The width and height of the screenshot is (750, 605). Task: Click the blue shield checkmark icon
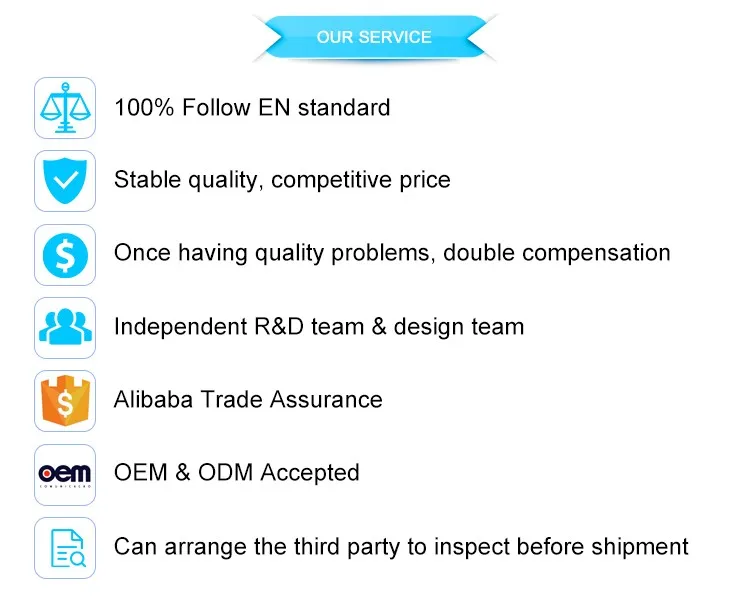tap(65, 181)
